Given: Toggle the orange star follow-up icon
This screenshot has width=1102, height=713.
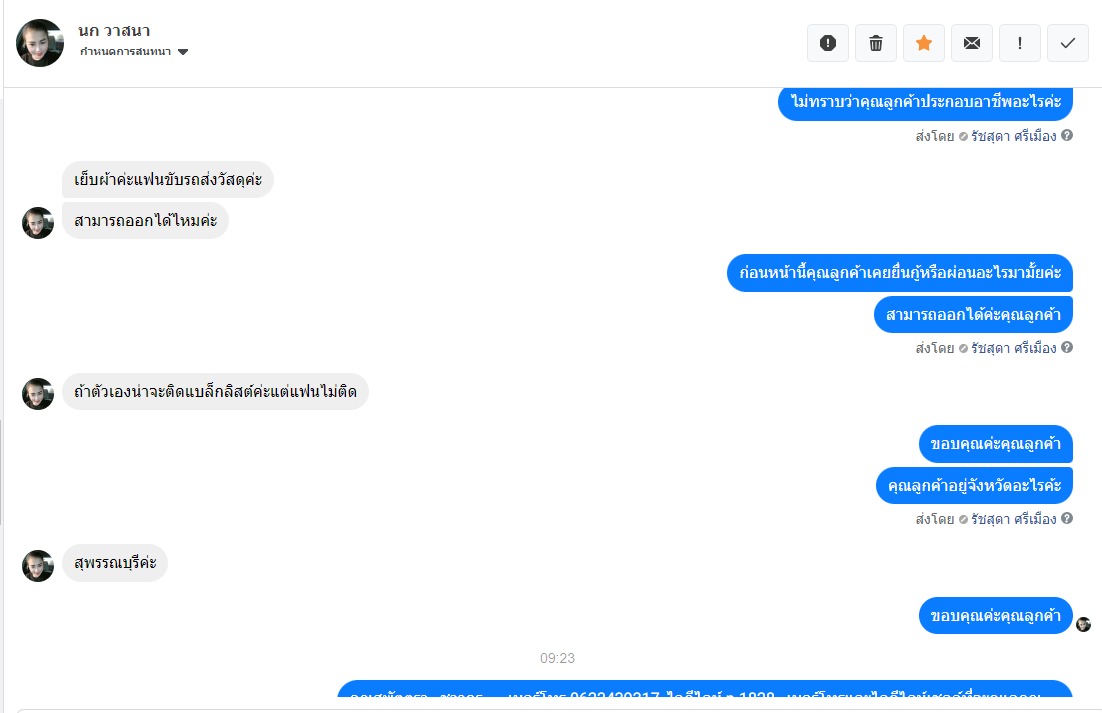Looking at the screenshot, I should point(923,44).
